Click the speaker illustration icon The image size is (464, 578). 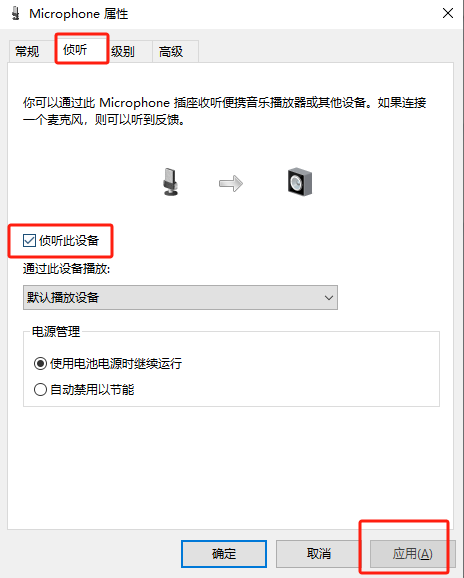tap(300, 182)
